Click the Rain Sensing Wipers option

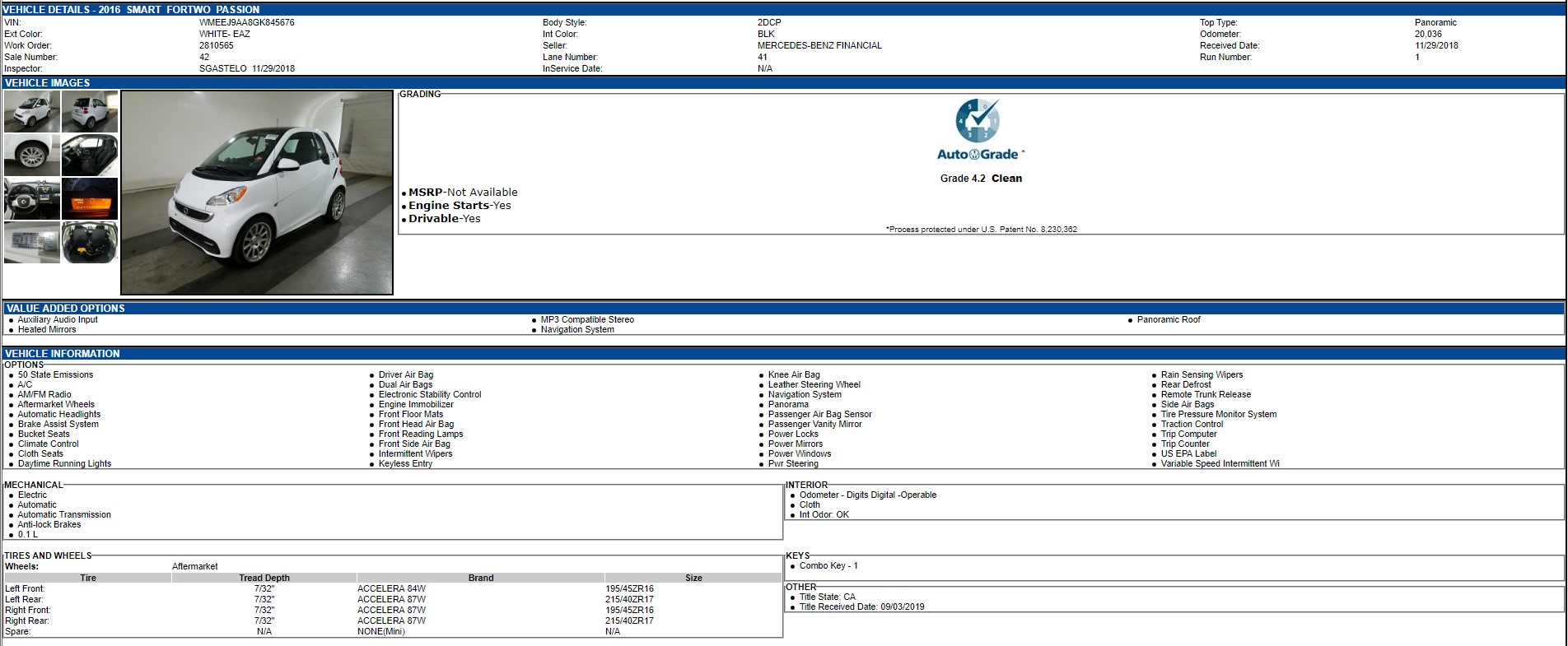pos(1202,374)
